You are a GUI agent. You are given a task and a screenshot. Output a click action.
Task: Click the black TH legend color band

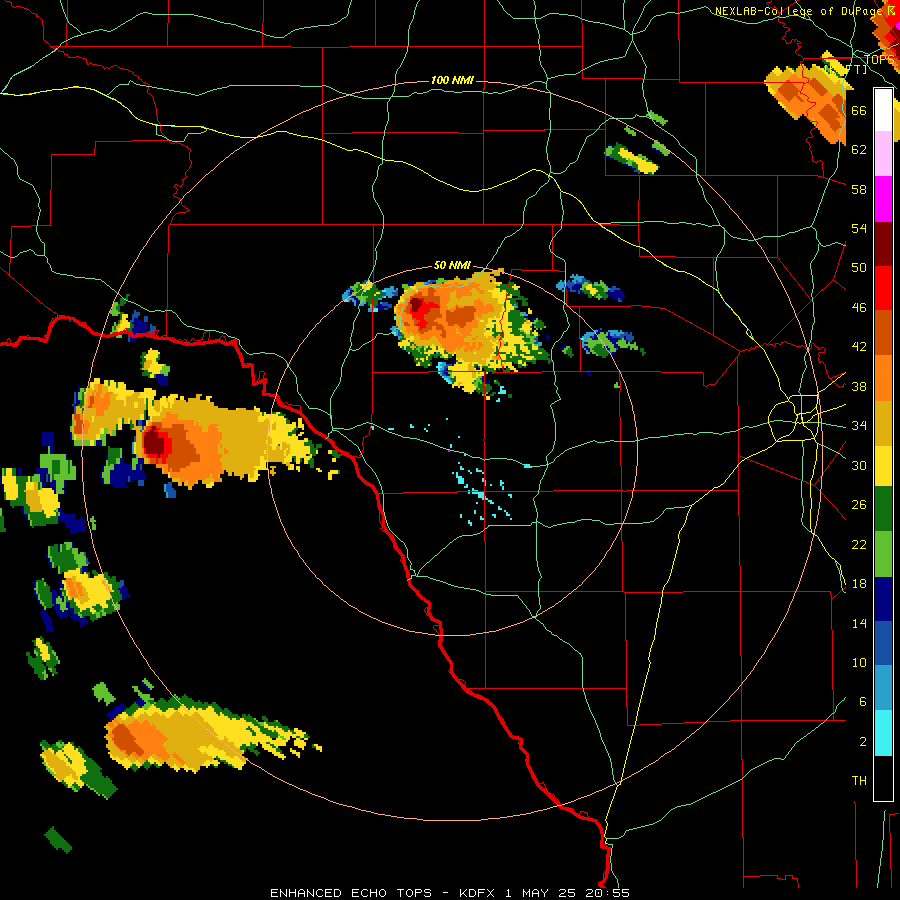coord(883,778)
